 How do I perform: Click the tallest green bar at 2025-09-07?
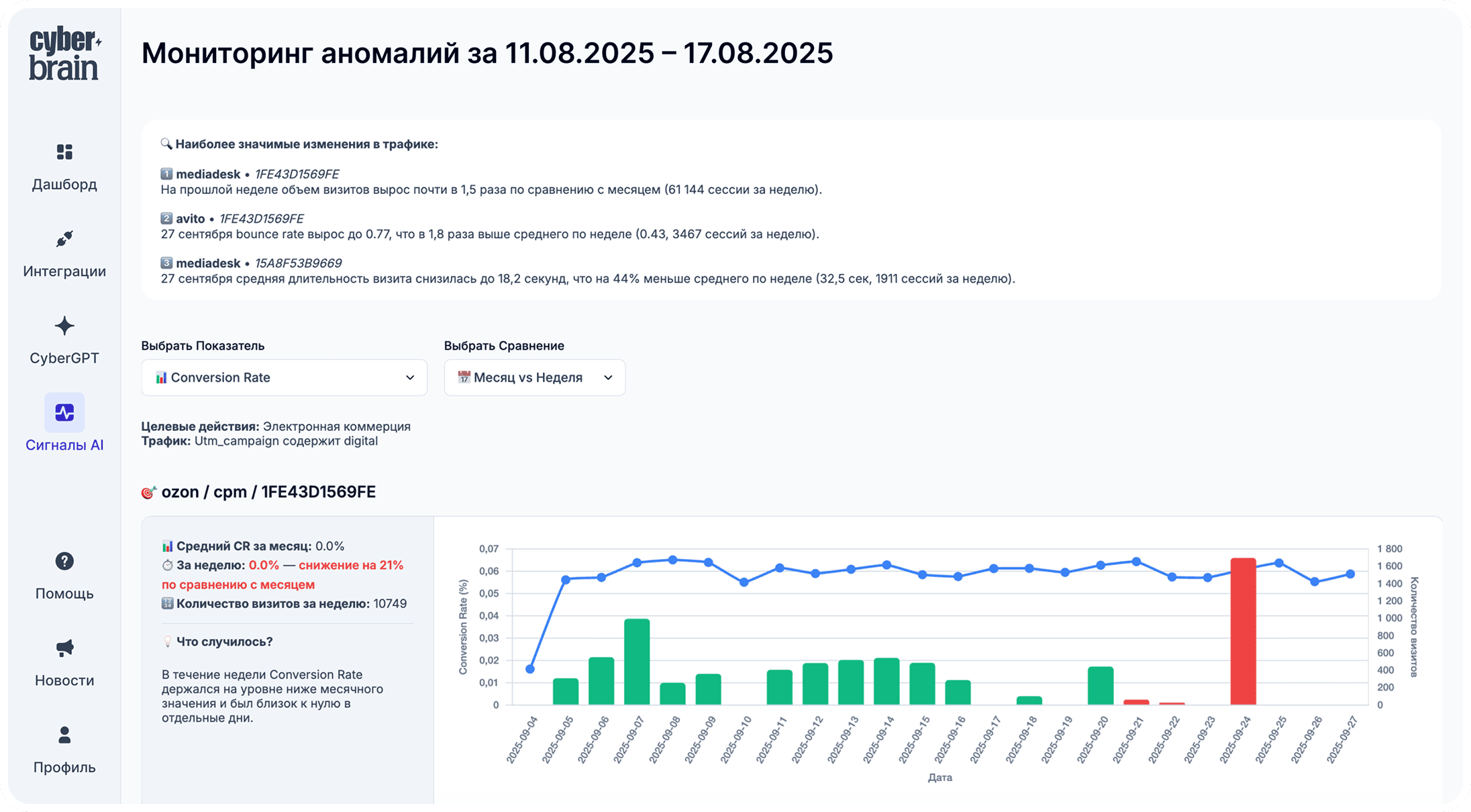[x=637, y=661]
